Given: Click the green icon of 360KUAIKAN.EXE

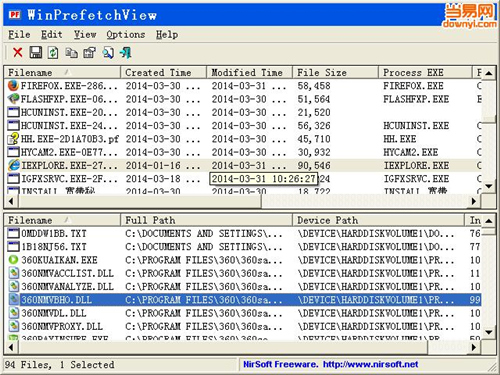Looking at the screenshot, I should 13,260.
